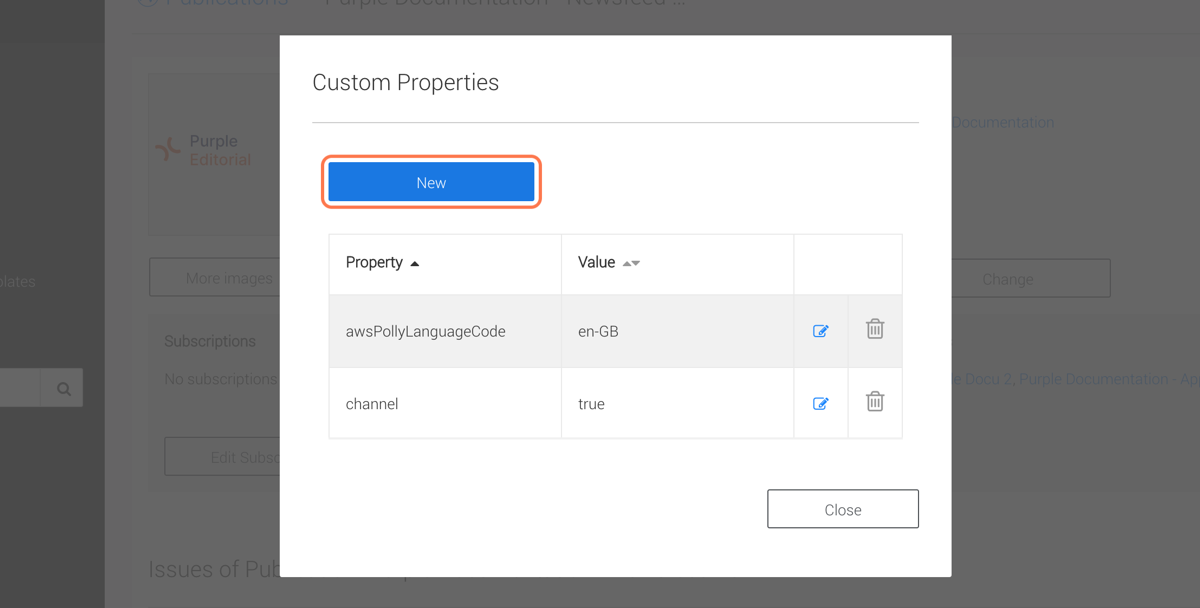Click the search magnifier icon in background

[63, 389]
